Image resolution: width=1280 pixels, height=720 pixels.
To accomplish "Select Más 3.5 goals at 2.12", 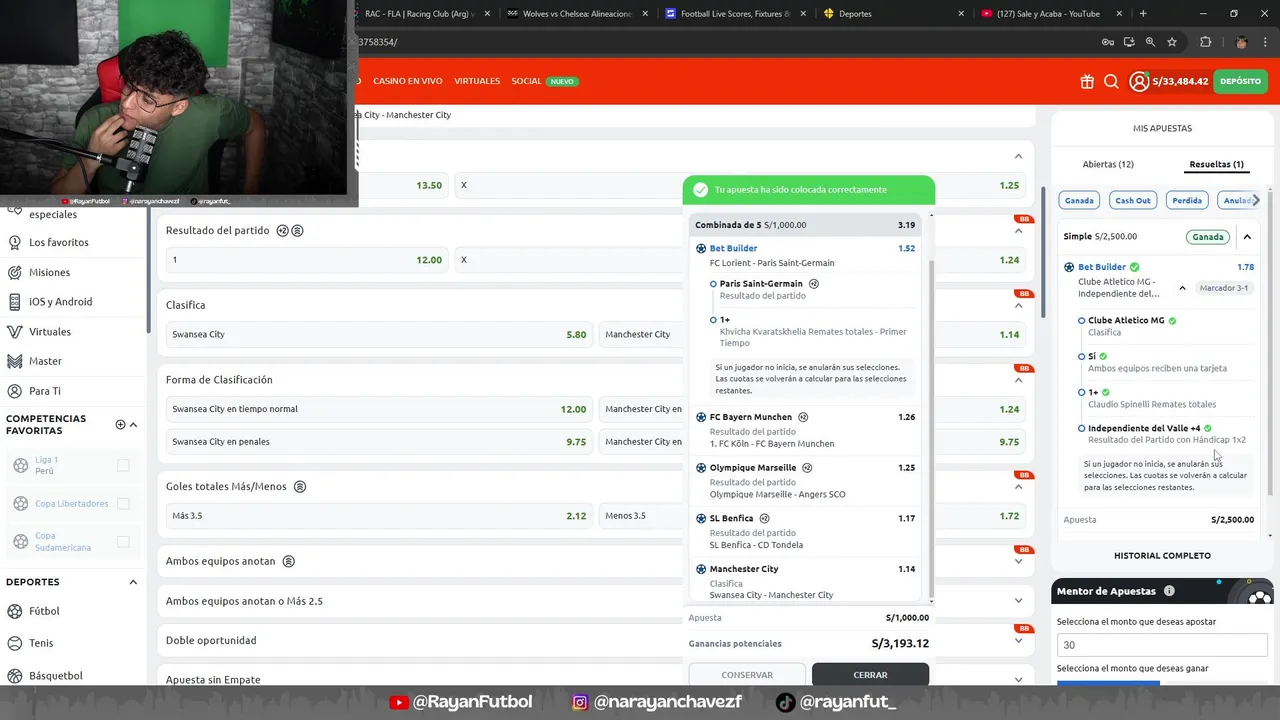I will (379, 516).
